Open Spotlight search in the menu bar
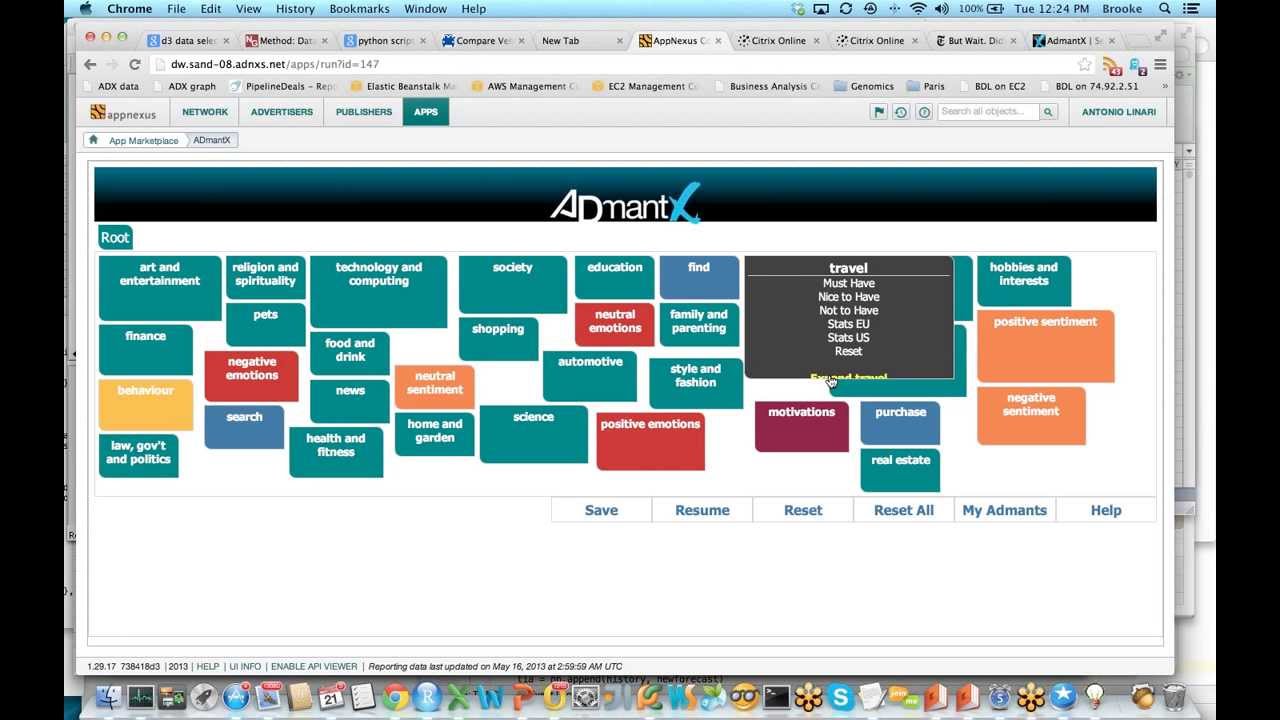1280x720 pixels. (x=1165, y=9)
